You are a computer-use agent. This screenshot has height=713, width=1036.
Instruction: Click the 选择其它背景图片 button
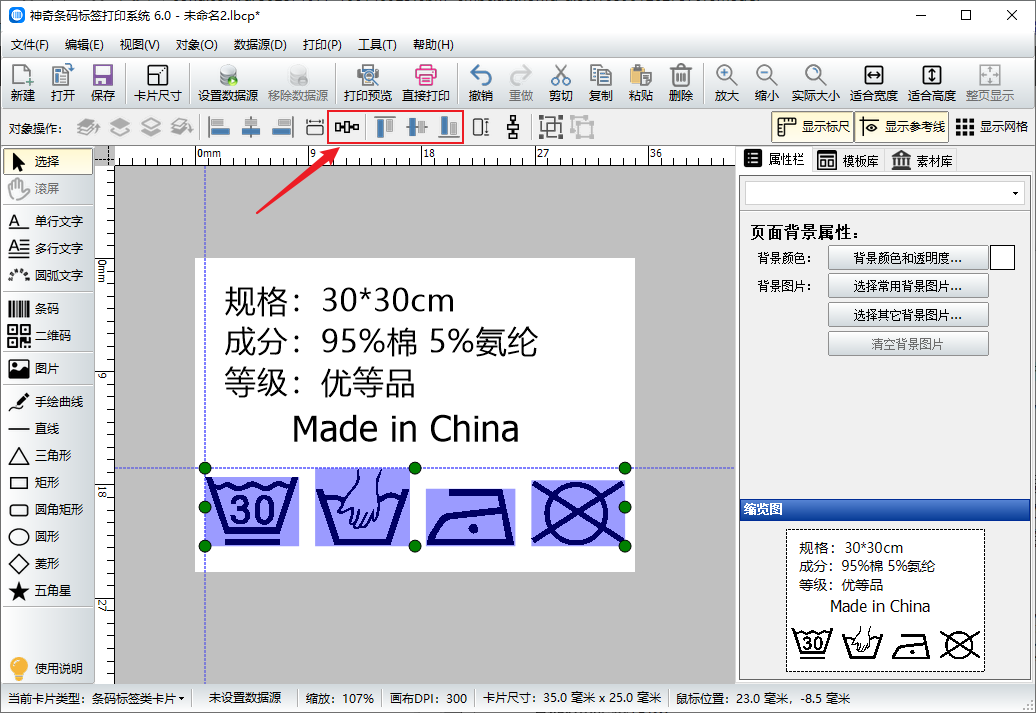[x=908, y=315]
